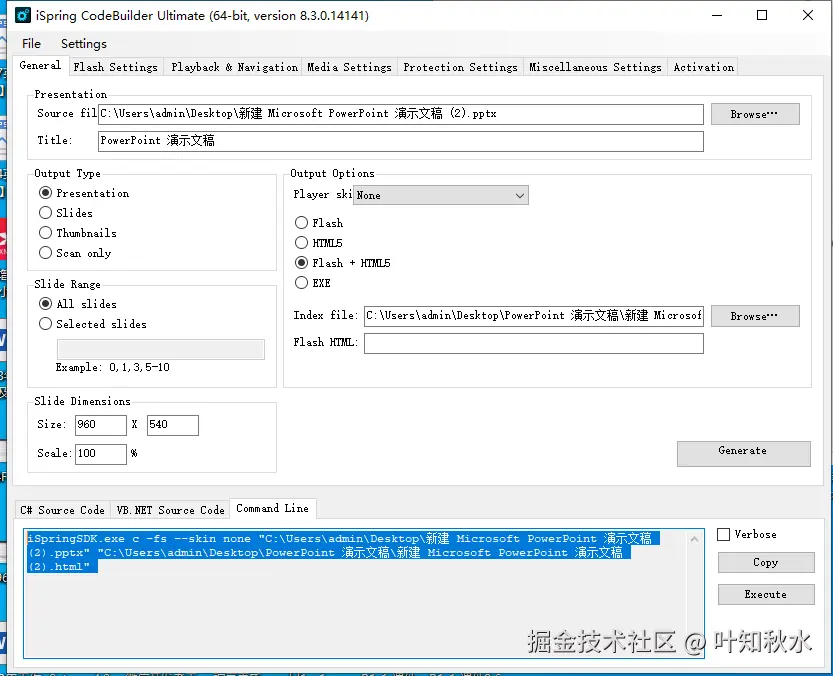The image size is (833, 676).
Task: Open the Playback & Navigation tab
Action: [x=234, y=67]
